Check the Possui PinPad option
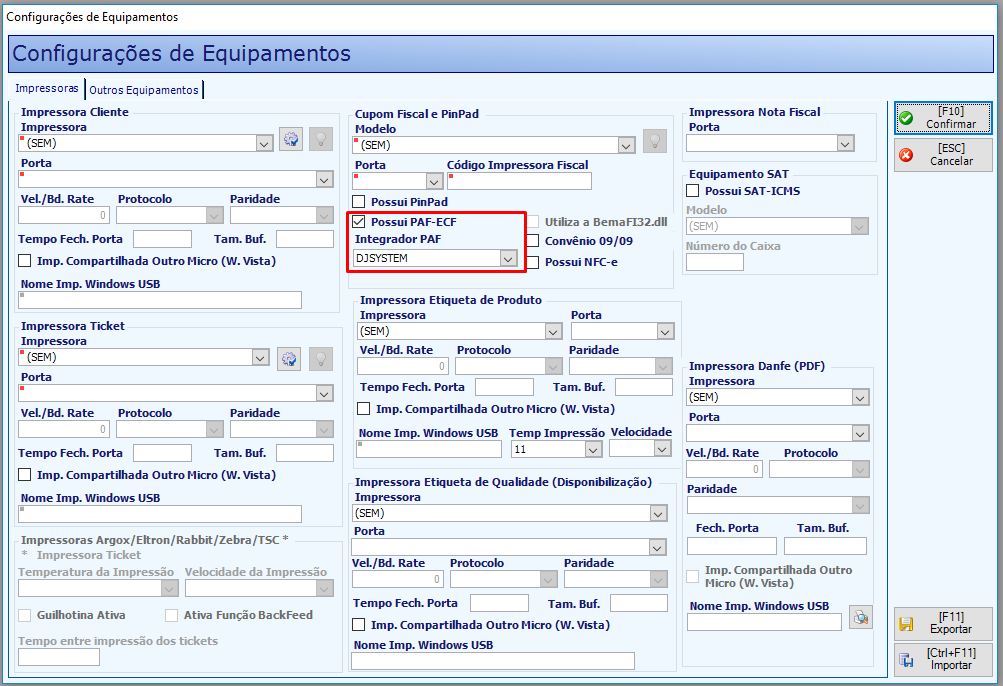Screen dimensions: 1003x686 click(359, 202)
